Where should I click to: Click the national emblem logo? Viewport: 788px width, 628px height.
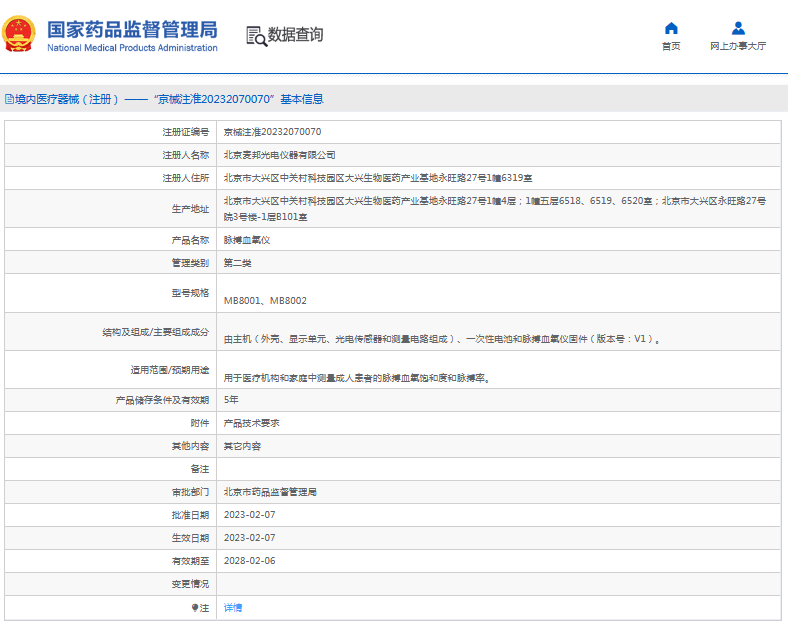click(19, 34)
